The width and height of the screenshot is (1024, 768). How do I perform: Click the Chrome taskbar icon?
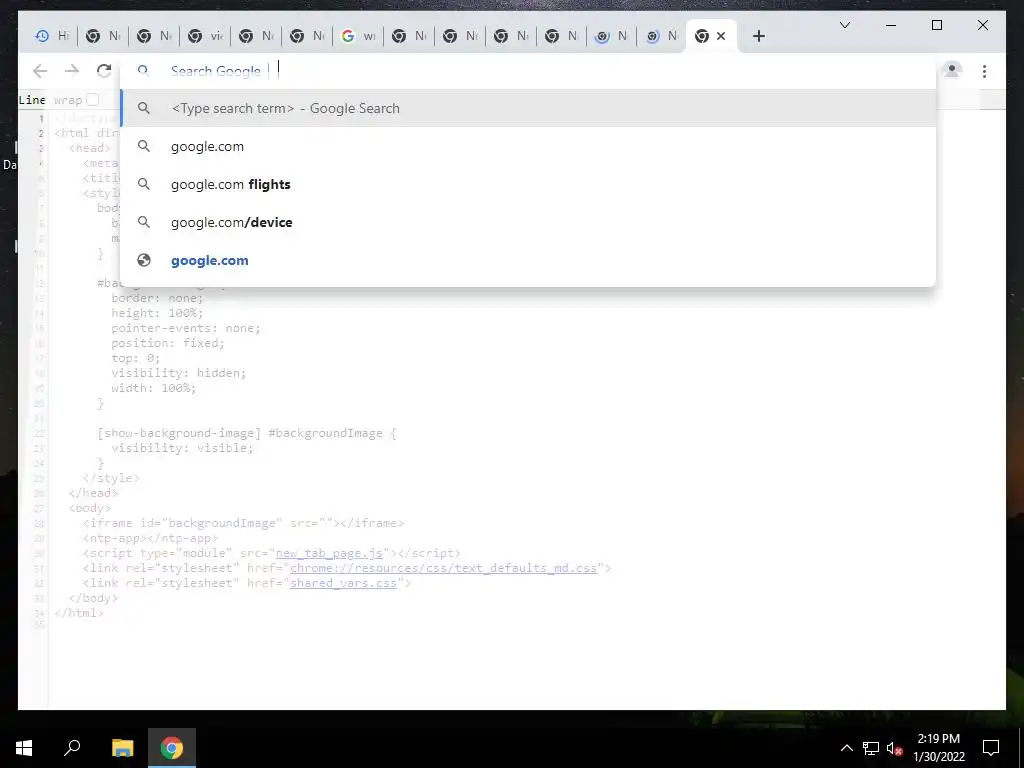click(172, 748)
